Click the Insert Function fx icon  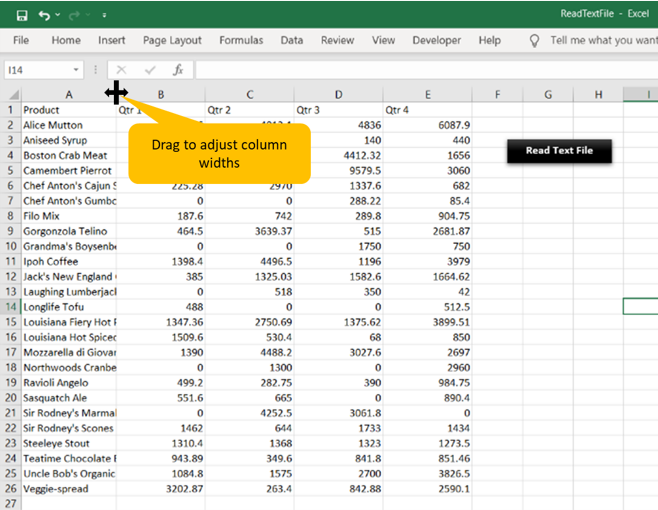[178, 70]
